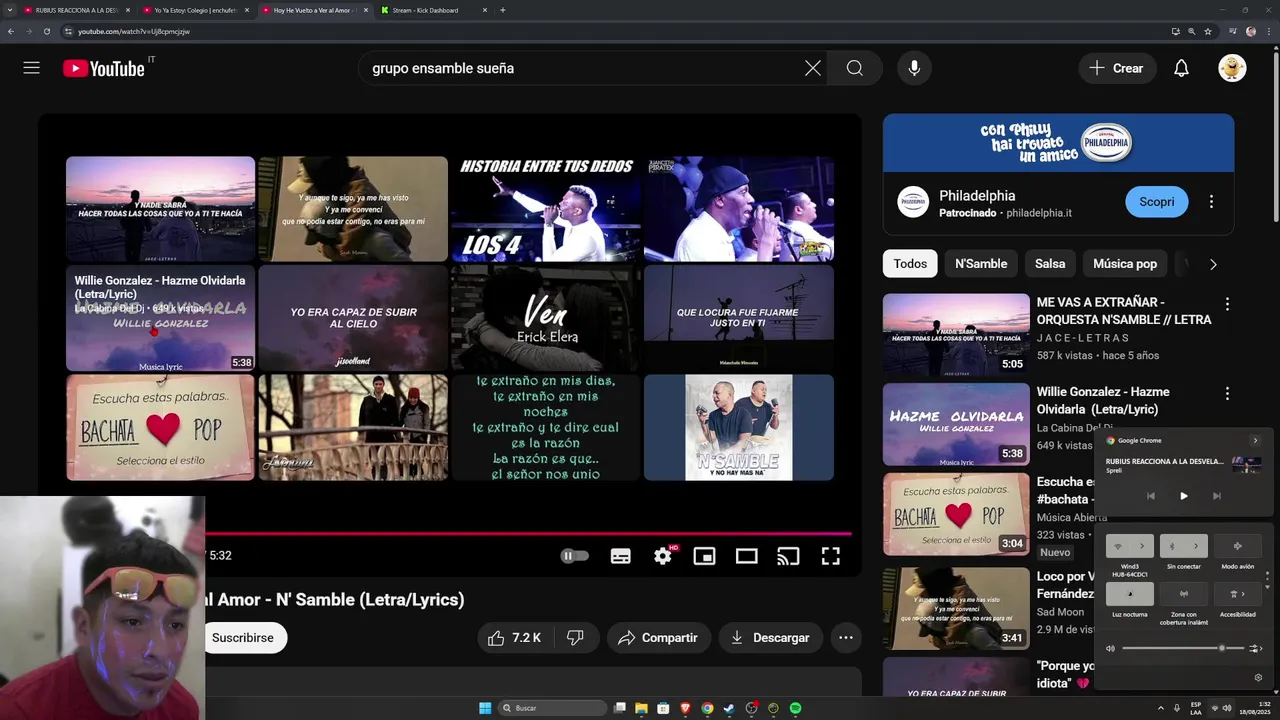Screen dimensions: 1280x720
Task: Expand the Accesibilidad options tile
Action: (x=1238, y=594)
